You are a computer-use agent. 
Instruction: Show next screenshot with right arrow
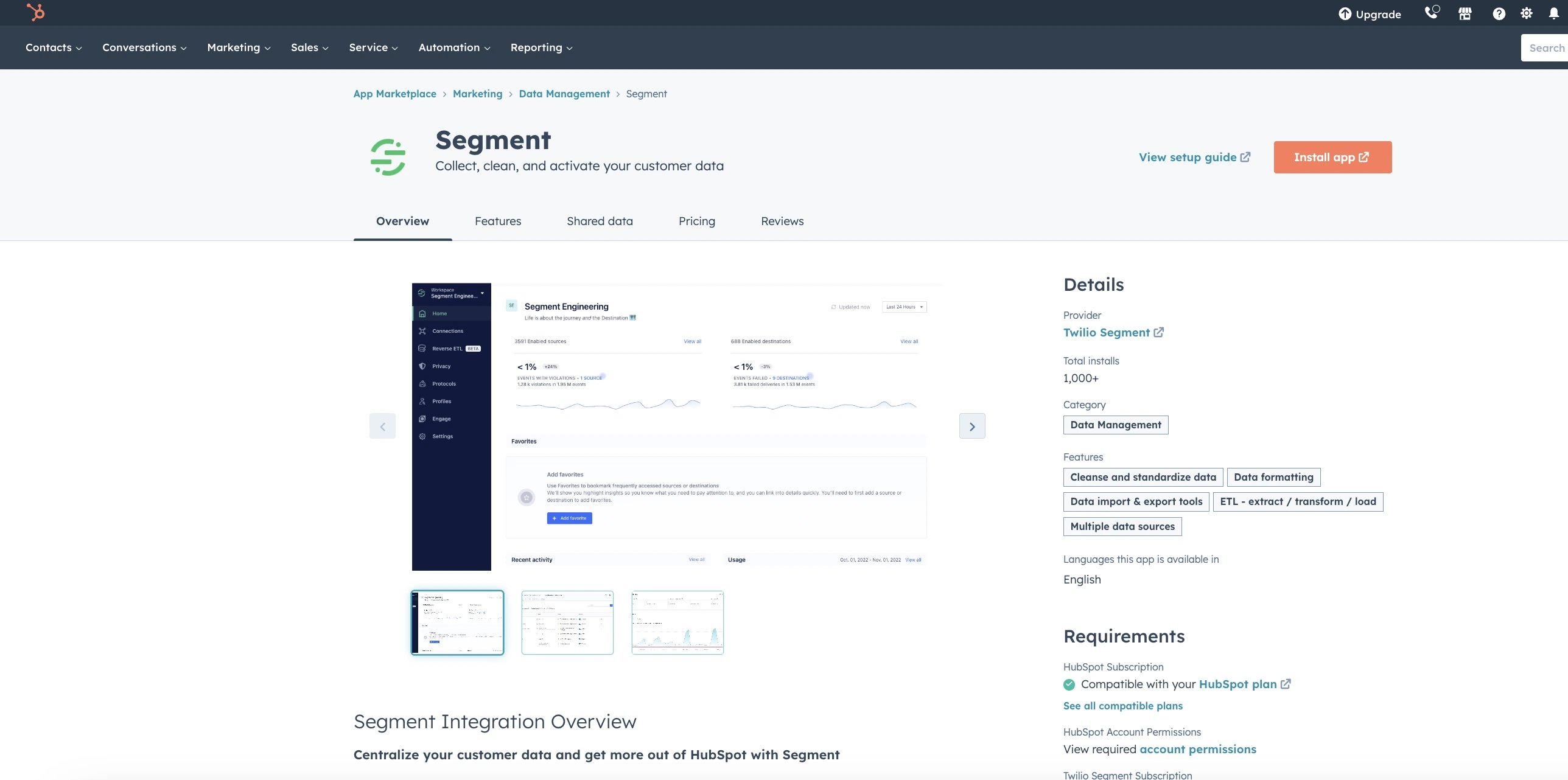click(x=972, y=426)
